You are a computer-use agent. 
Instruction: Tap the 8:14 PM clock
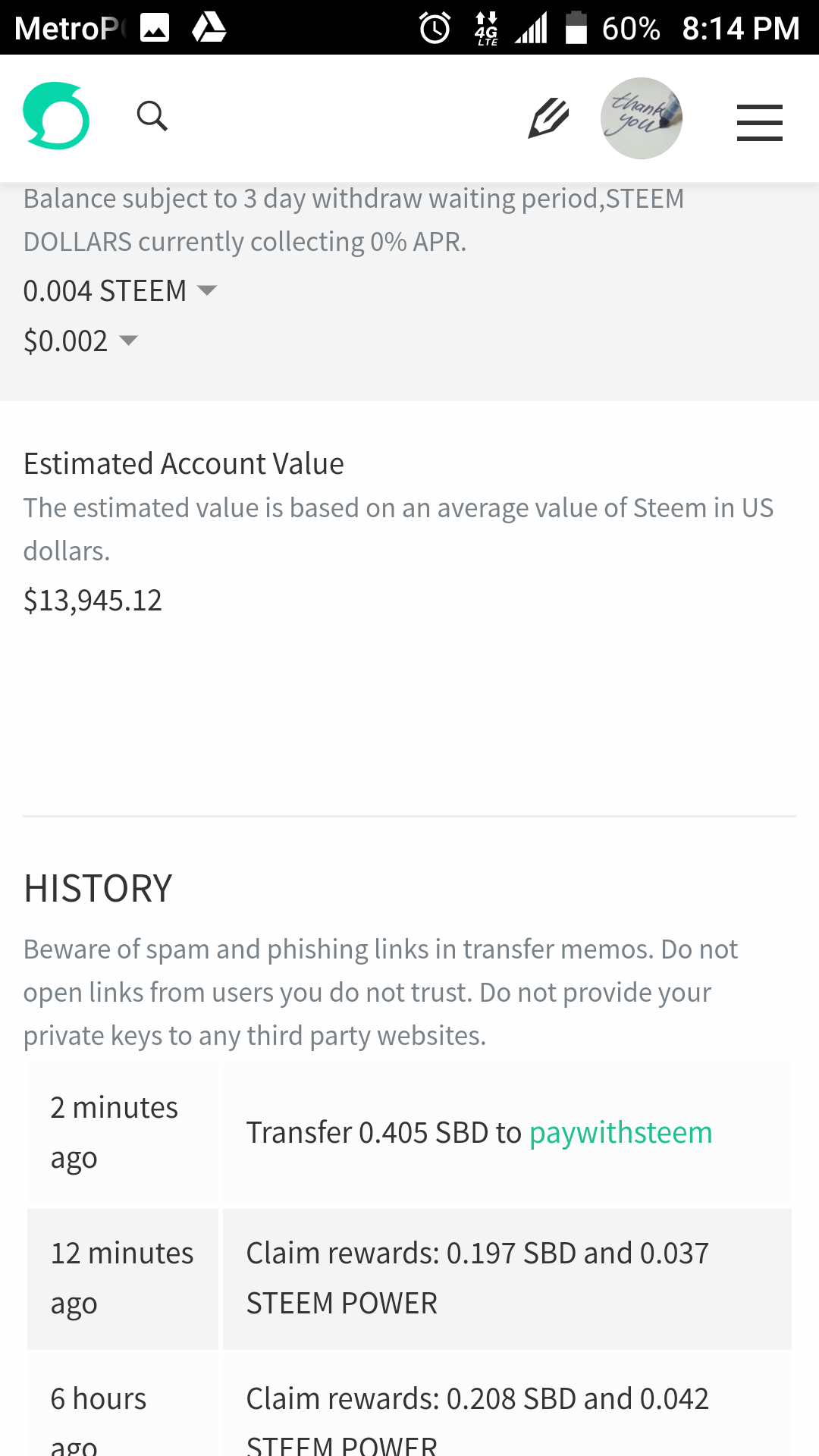[741, 29]
